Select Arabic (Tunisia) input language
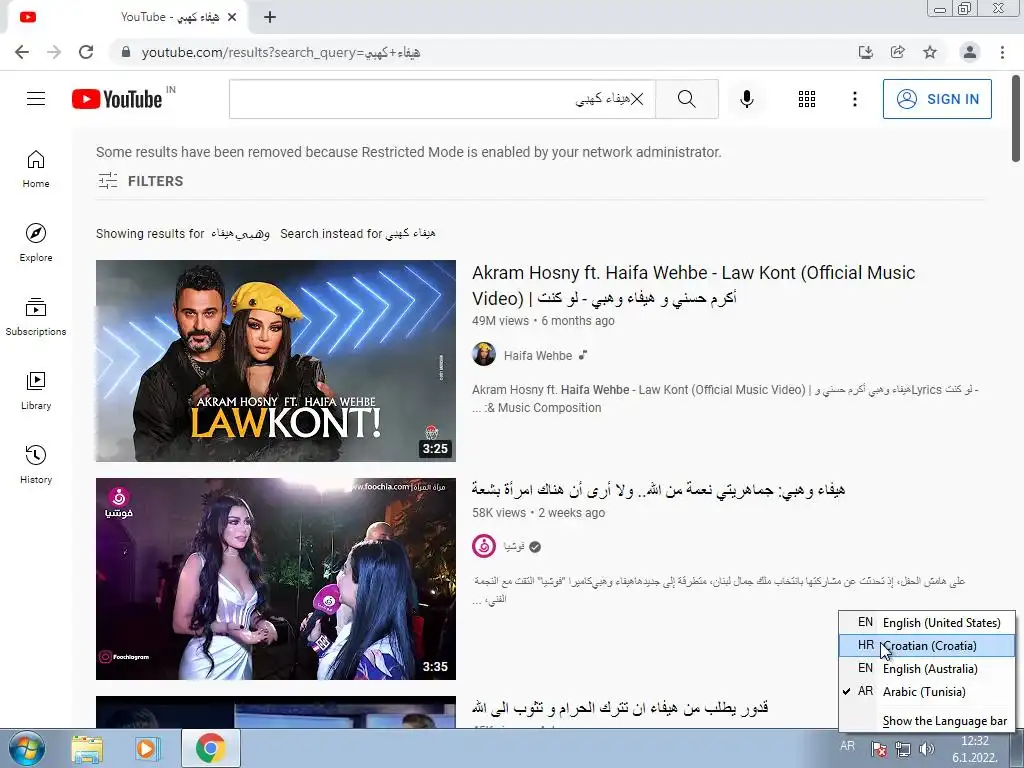Viewport: 1024px width, 768px height. click(x=927, y=691)
